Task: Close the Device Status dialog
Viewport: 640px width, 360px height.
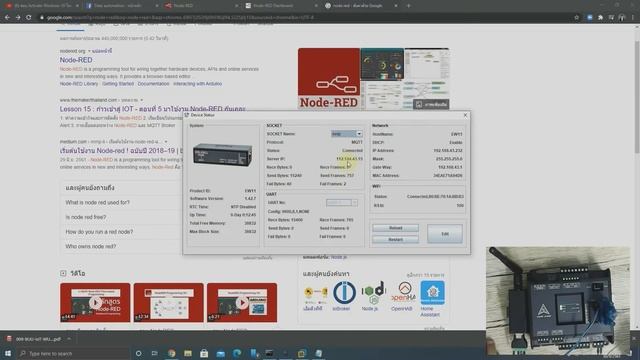Action: pos(465,116)
